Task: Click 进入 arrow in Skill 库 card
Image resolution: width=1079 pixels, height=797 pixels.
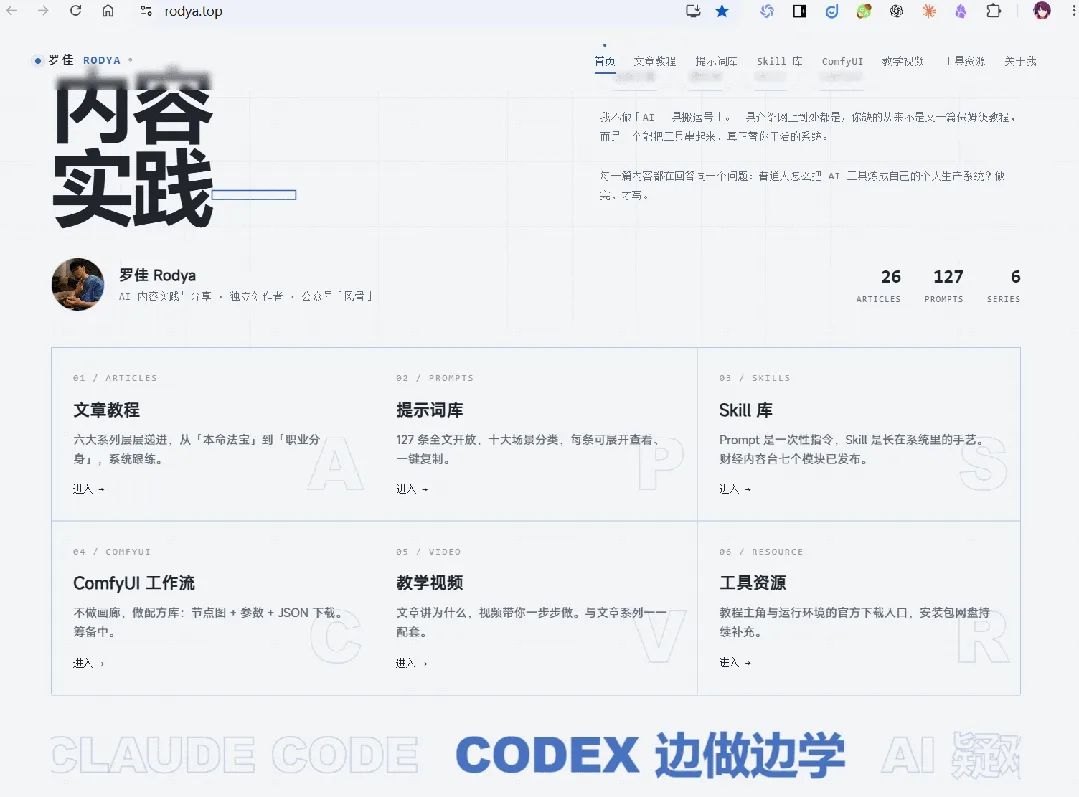Action: pyautogui.click(x=735, y=489)
